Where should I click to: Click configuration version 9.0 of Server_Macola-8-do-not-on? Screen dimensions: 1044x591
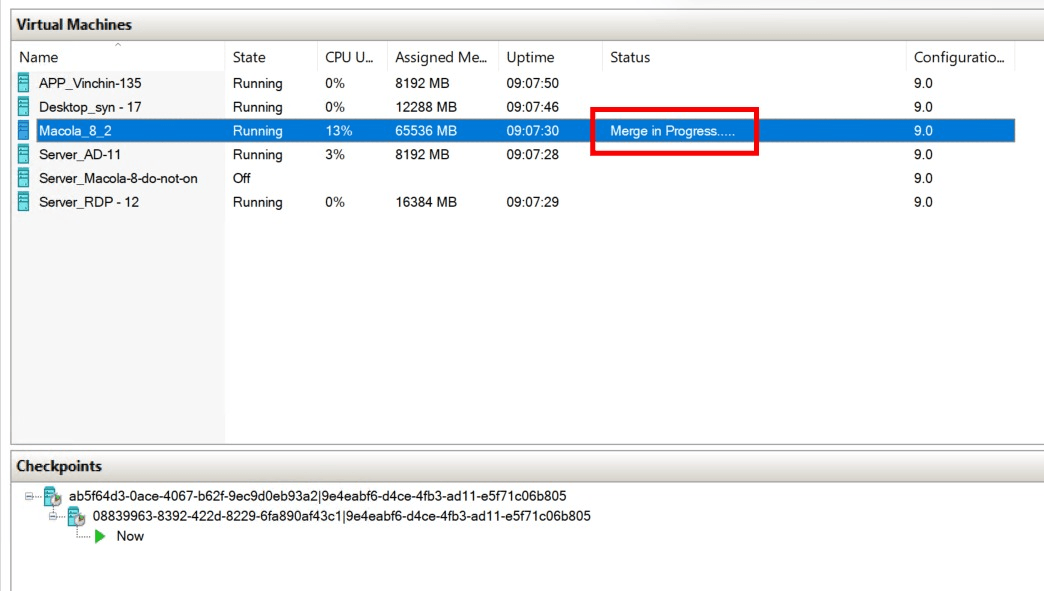click(x=923, y=178)
